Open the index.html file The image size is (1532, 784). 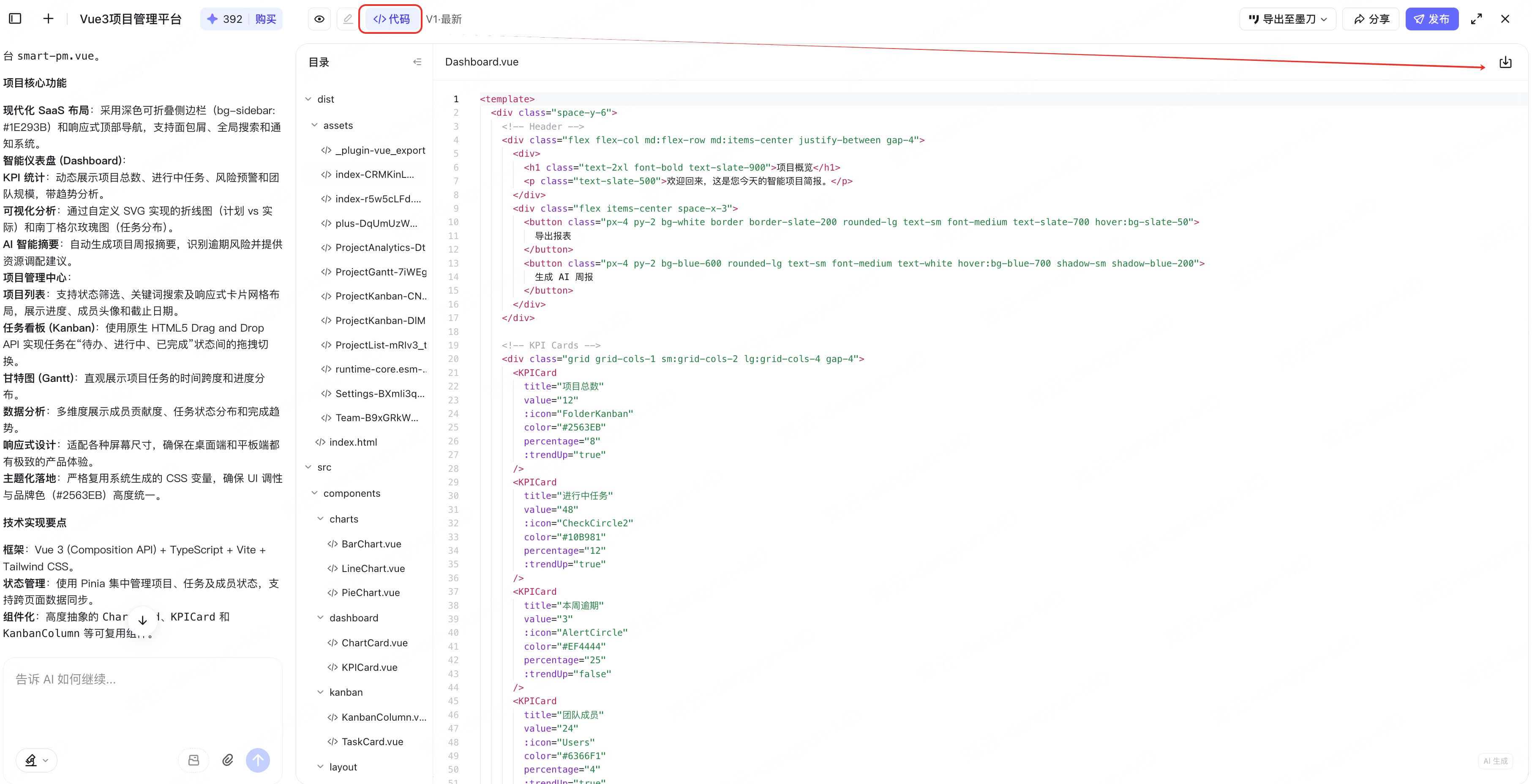click(353, 442)
